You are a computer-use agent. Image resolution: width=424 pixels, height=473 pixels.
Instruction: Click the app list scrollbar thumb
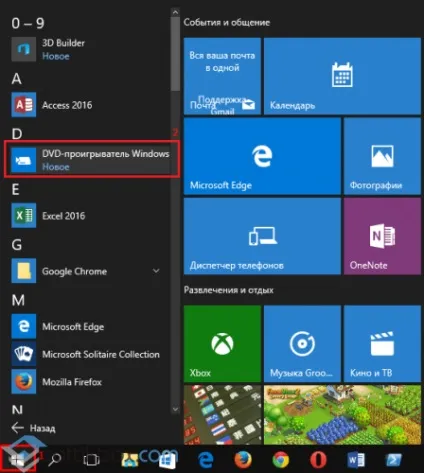click(x=175, y=54)
